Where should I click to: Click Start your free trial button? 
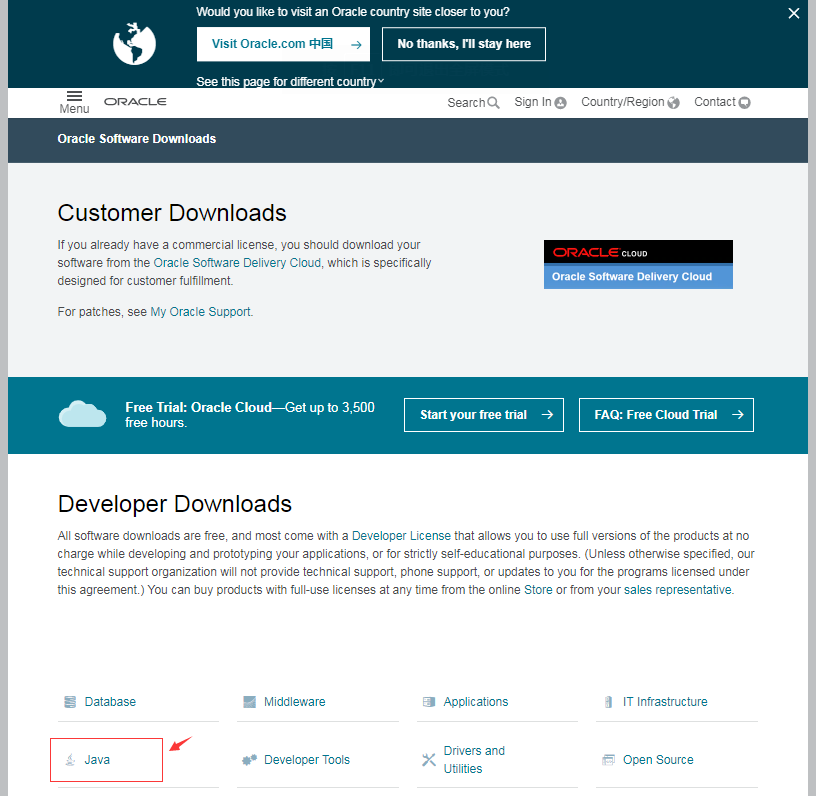[x=483, y=415]
